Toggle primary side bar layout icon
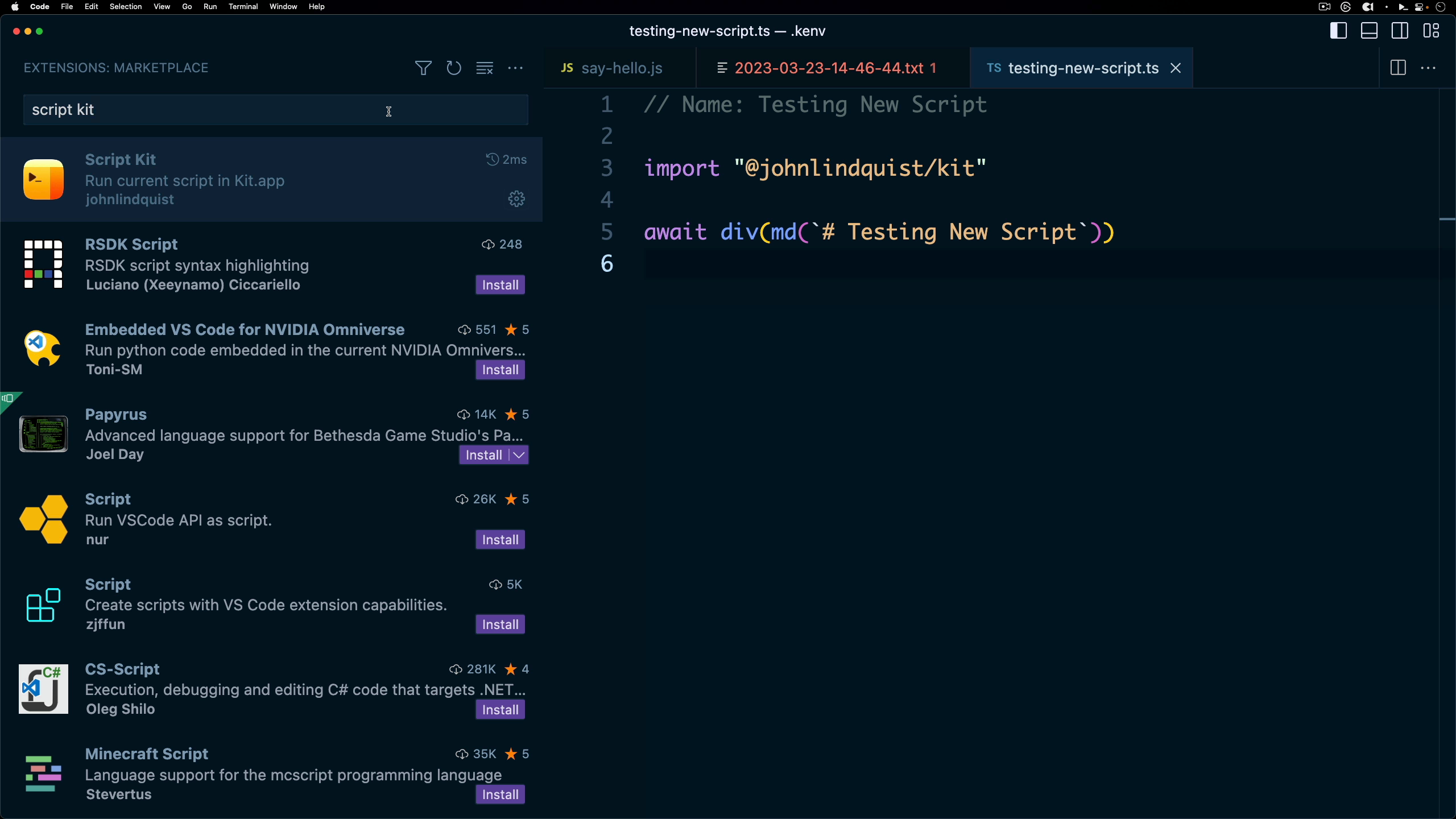The height and width of the screenshot is (819, 1456). pos(1338,31)
